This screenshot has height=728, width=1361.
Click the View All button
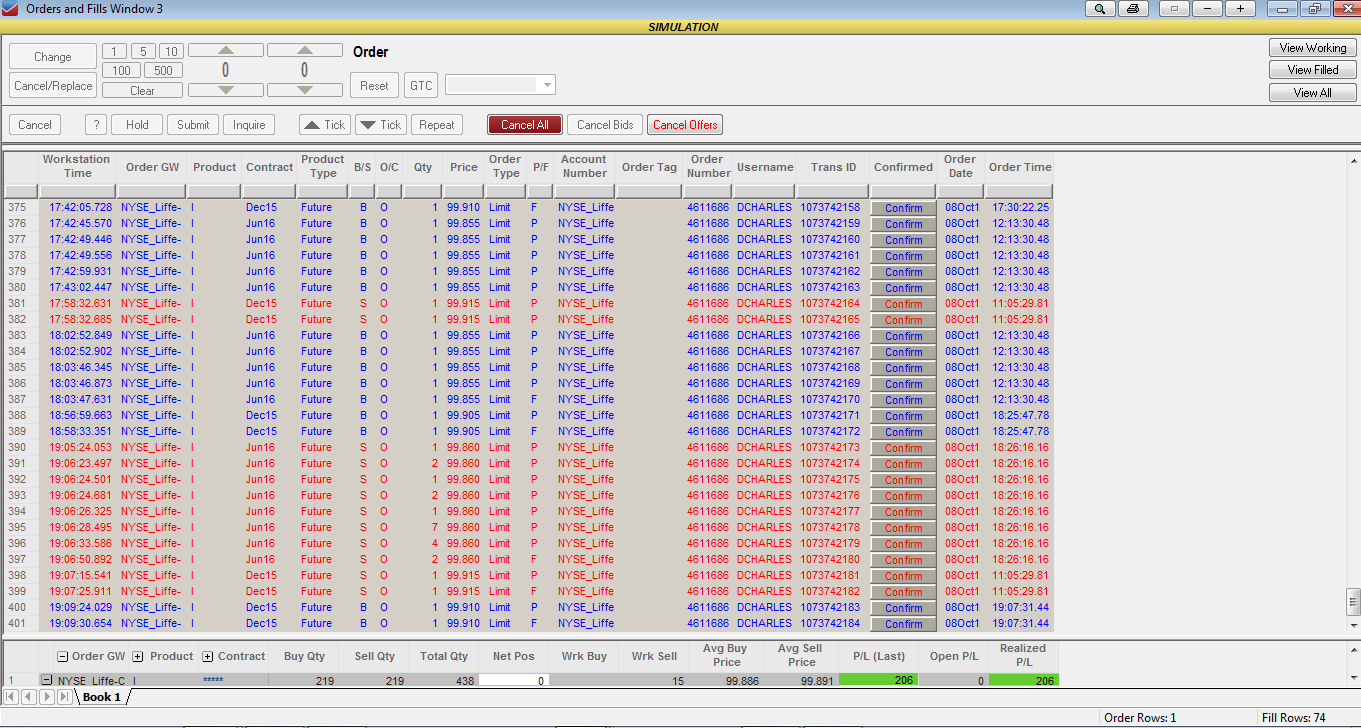(1313, 93)
